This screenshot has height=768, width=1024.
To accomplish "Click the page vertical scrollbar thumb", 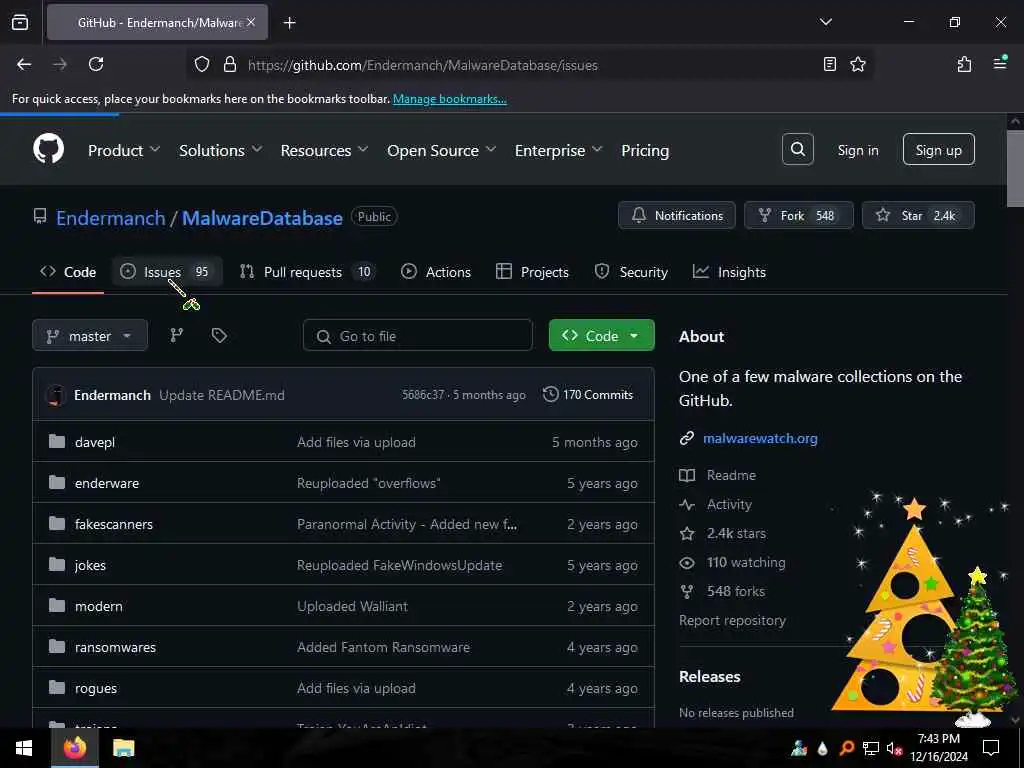I will [x=1014, y=168].
